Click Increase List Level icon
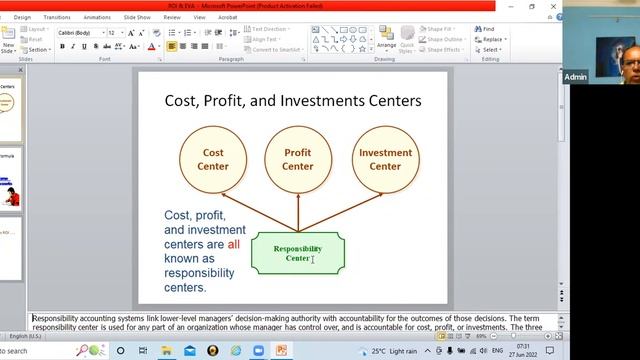Viewport: 640px width, 360px height. tap(219, 33)
